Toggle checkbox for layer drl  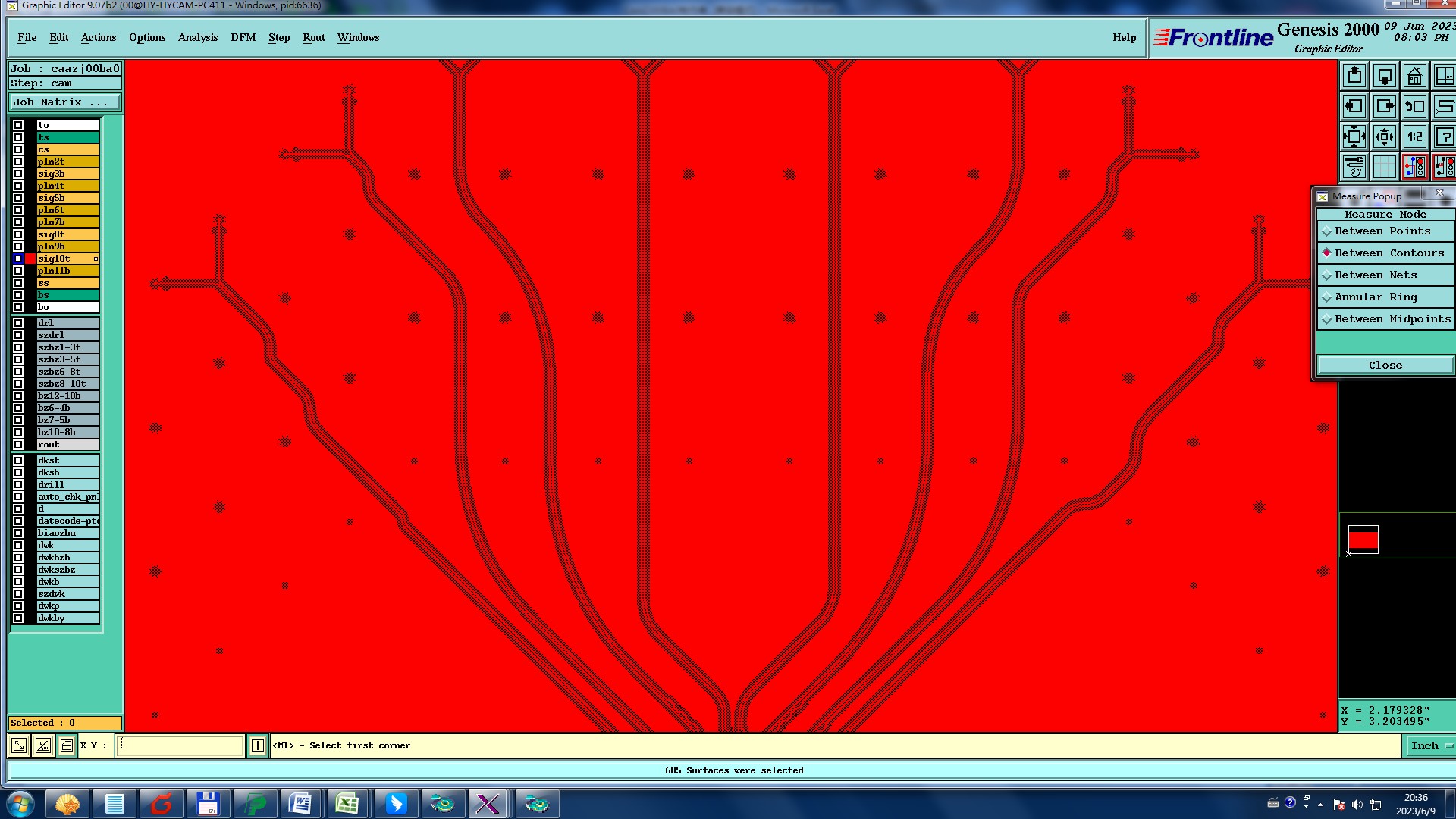[x=18, y=323]
